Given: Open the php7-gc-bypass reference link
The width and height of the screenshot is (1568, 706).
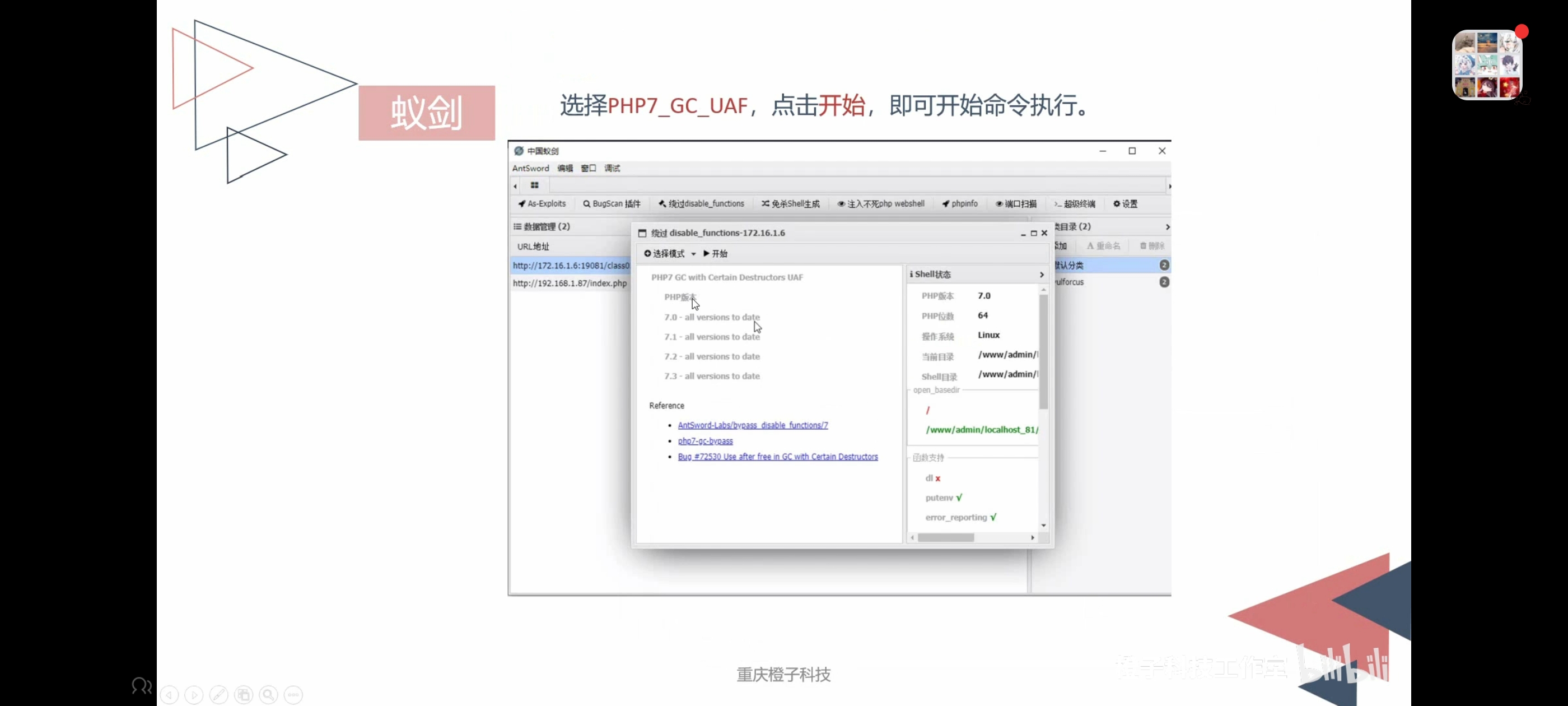Looking at the screenshot, I should 705,440.
